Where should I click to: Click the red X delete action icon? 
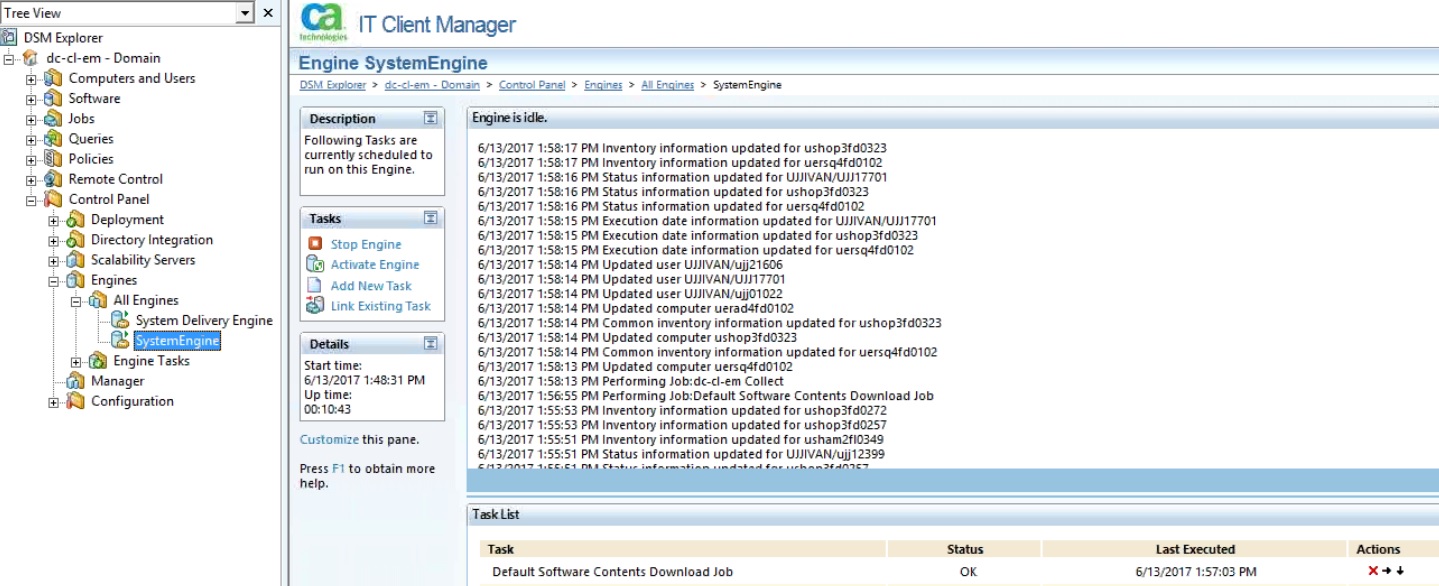1373,571
